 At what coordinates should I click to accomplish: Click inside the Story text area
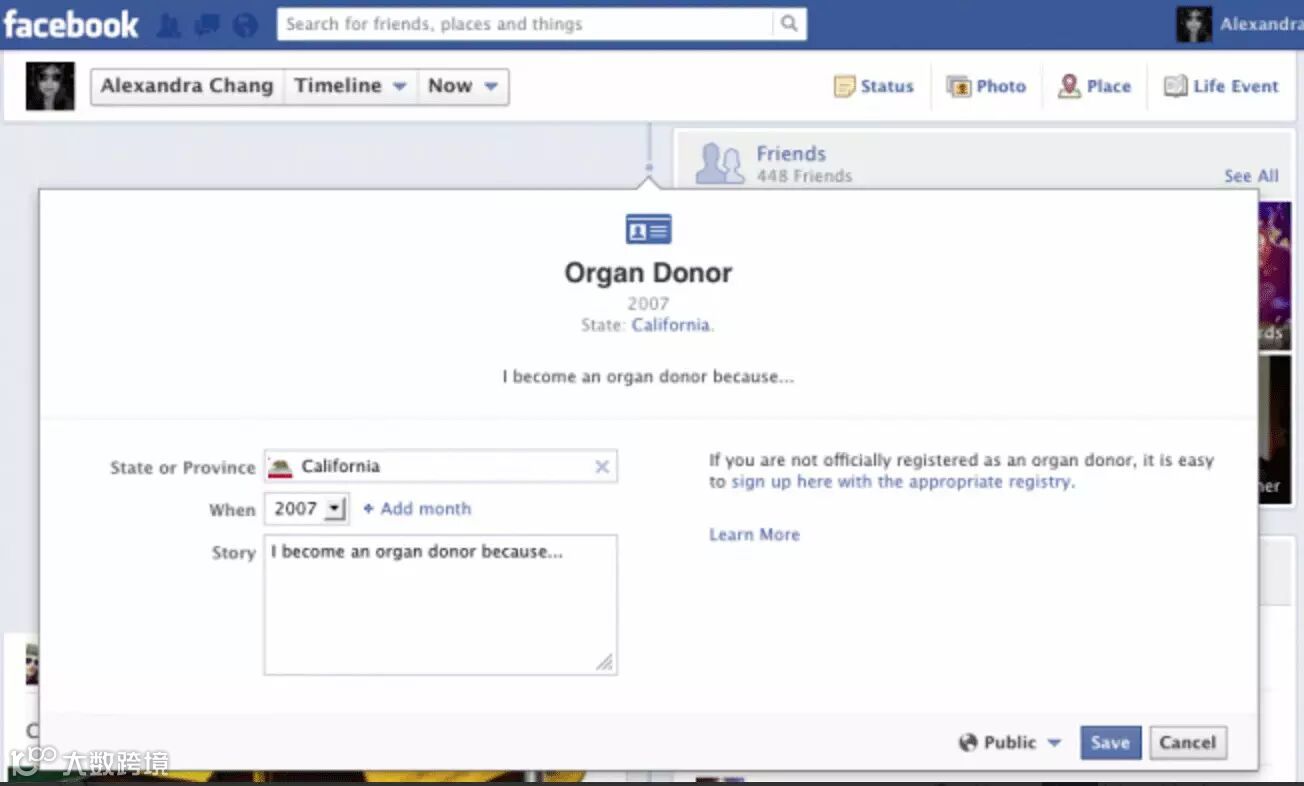441,605
